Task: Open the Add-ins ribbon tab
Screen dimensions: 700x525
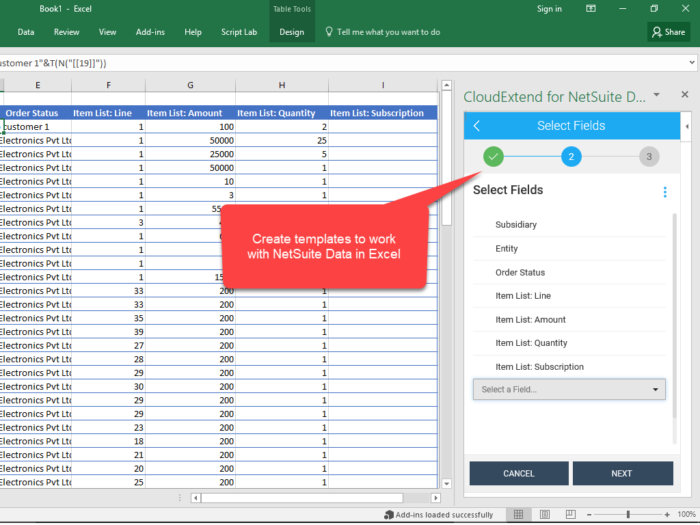Action: [x=150, y=32]
